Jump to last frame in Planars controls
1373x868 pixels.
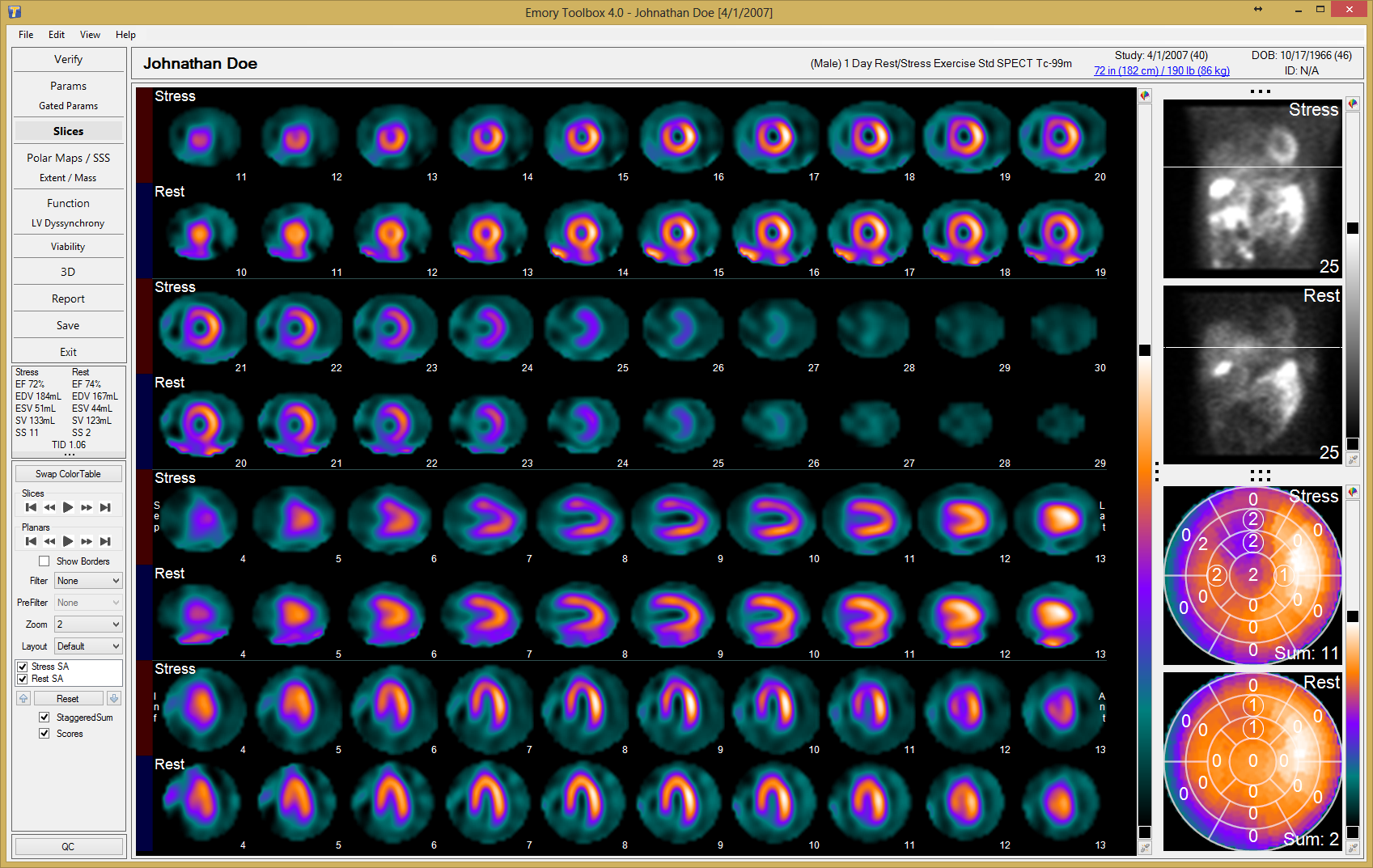pyautogui.click(x=105, y=541)
